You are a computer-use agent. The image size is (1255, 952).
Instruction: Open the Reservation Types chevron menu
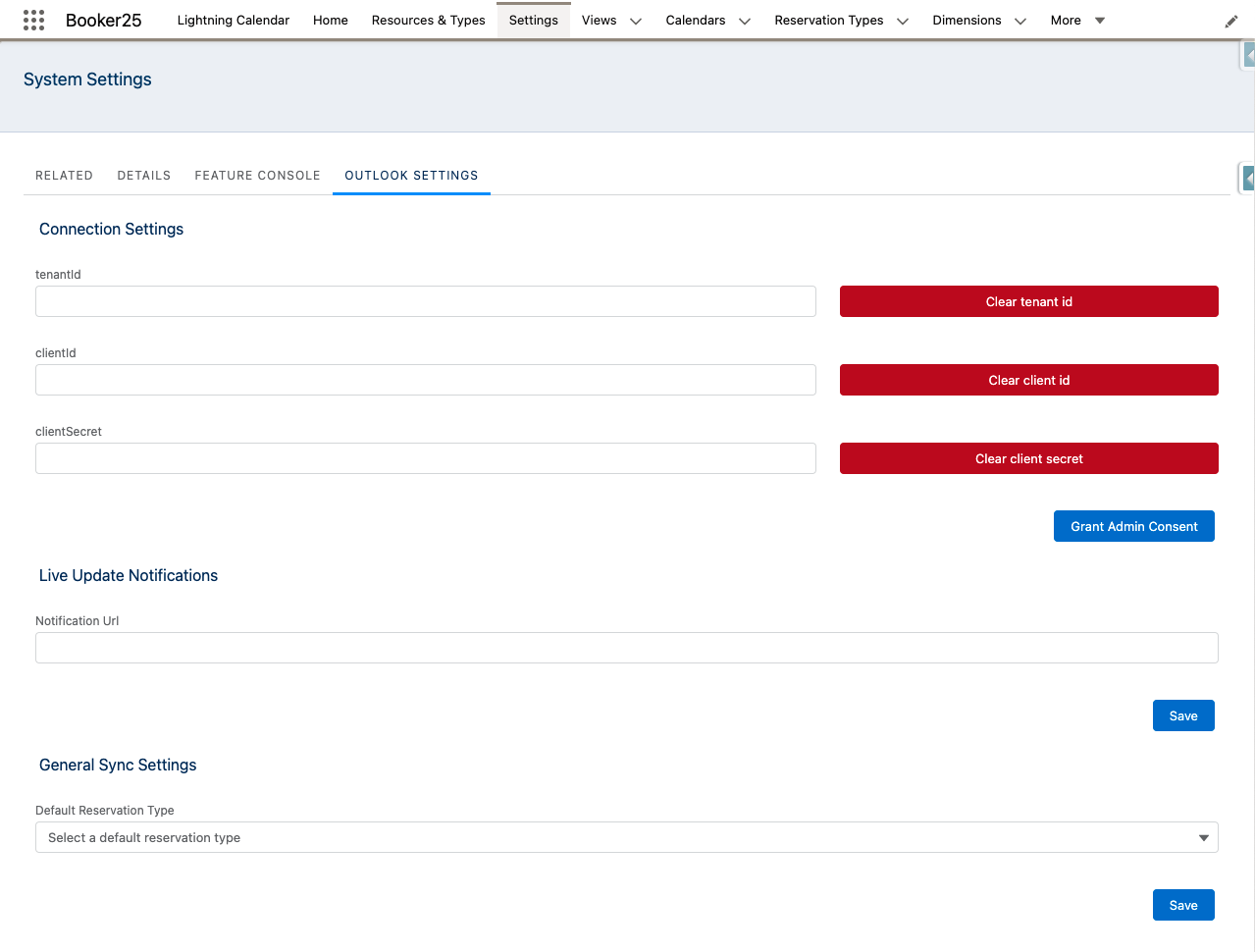[x=902, y=21]
